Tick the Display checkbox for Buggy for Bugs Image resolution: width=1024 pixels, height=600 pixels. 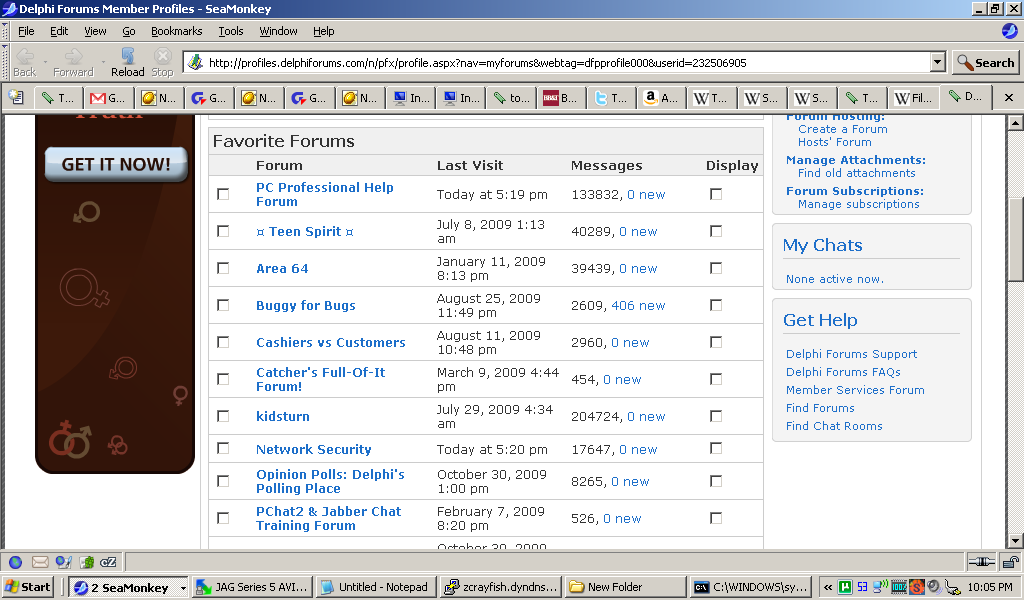[716, 305]
